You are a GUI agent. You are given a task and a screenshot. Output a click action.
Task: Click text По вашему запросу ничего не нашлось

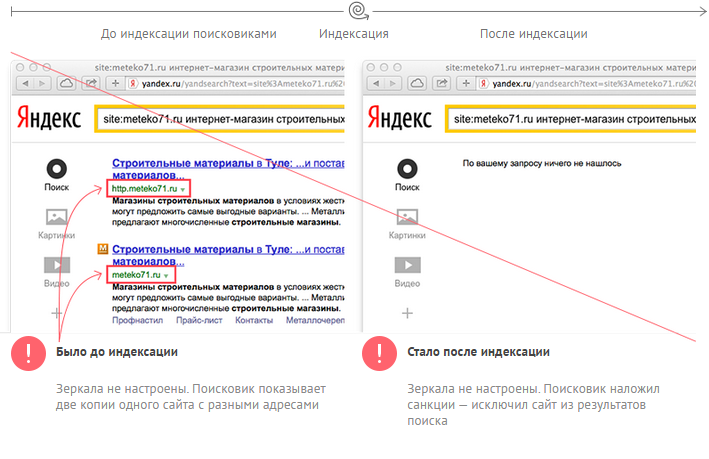coord(542,163)
